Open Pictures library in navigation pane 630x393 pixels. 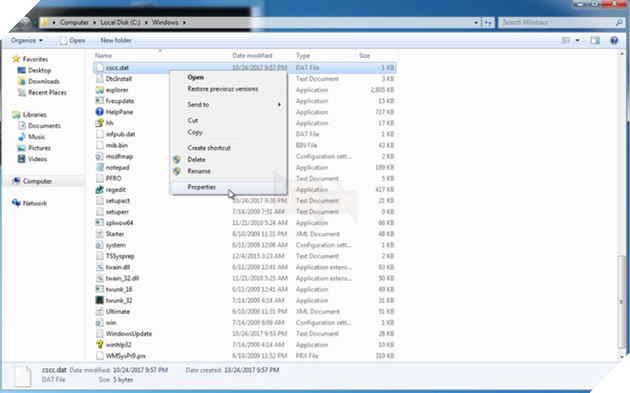coord(39,148)
